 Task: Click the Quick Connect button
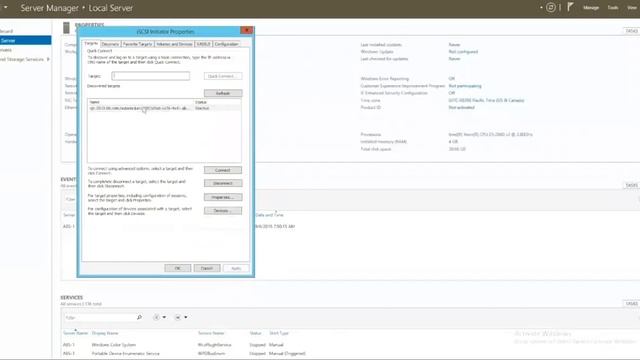(223, 76)
